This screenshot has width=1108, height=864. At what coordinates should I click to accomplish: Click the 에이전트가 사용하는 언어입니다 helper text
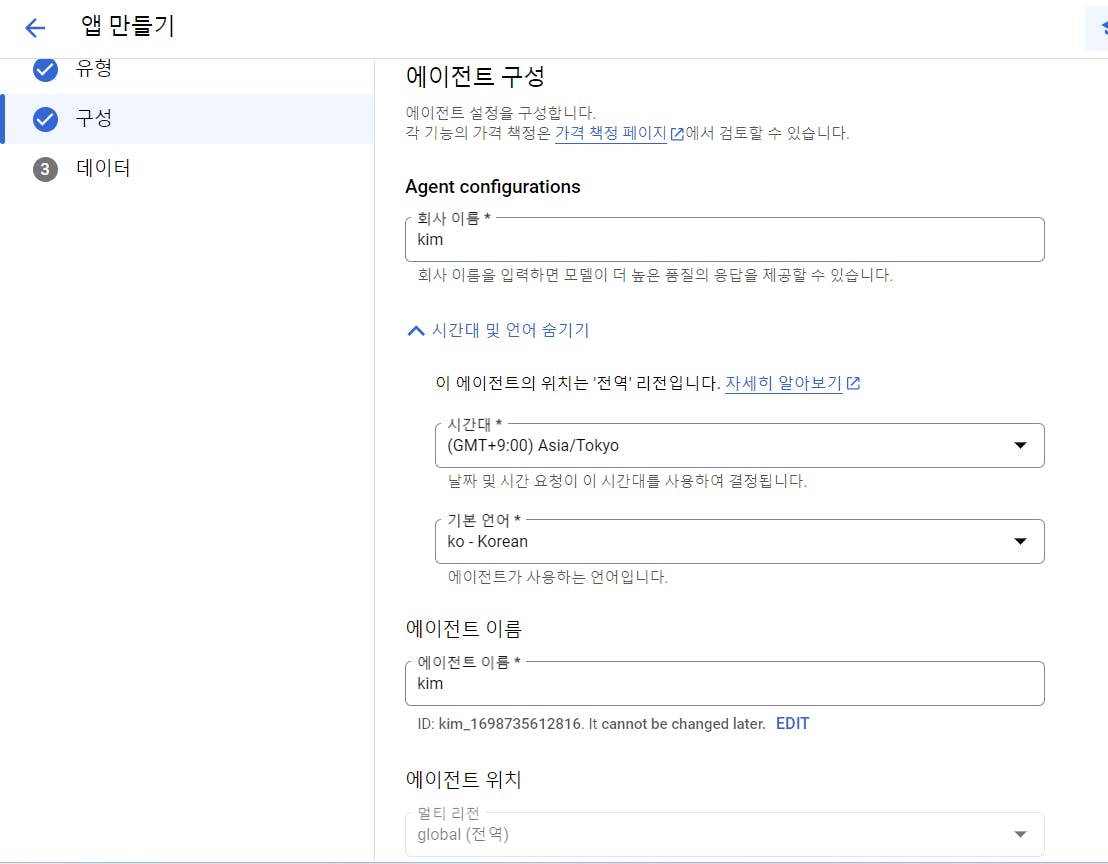coord(558,576)
